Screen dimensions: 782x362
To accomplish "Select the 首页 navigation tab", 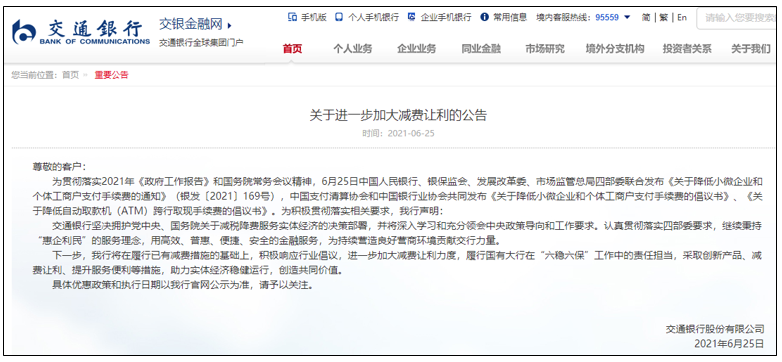I will 292,49.
